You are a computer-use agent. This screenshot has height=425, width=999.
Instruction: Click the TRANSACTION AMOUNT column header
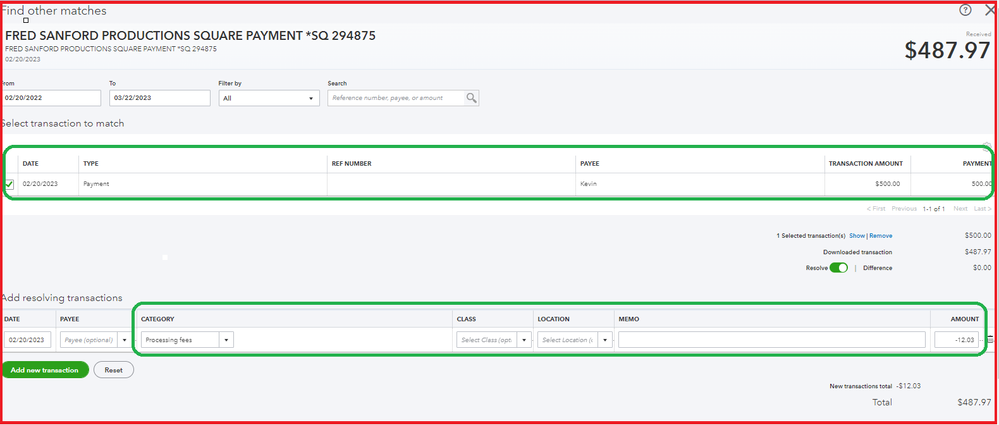865,164
